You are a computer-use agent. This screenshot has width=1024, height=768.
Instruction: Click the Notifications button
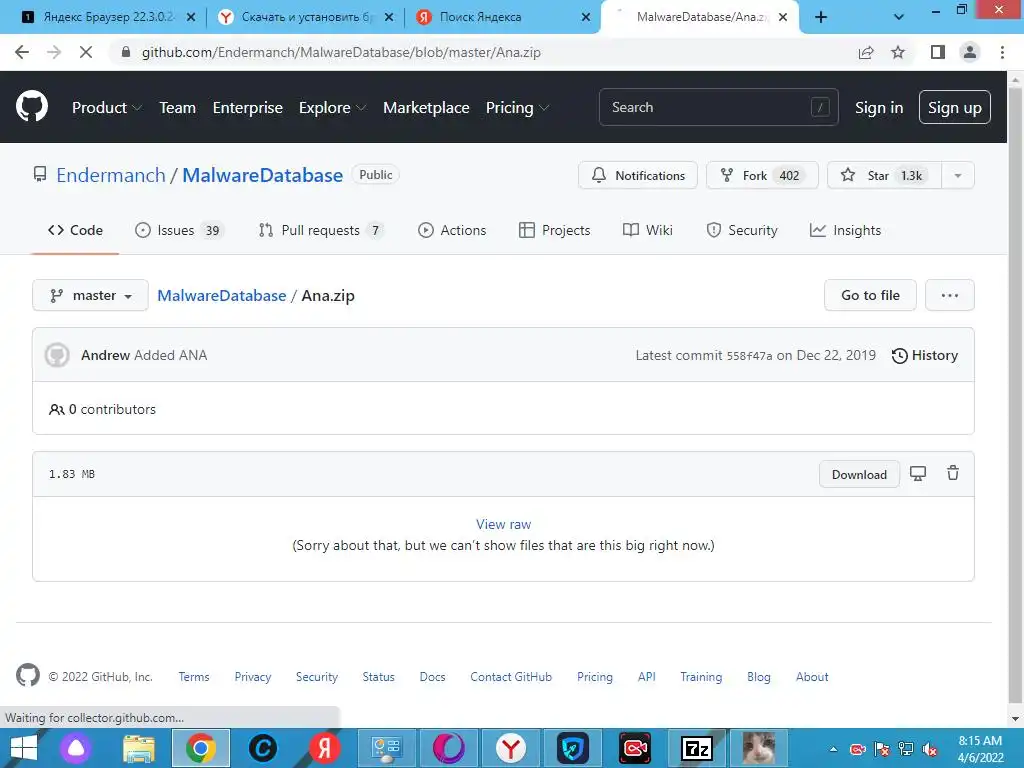click(x=637, y=175)
